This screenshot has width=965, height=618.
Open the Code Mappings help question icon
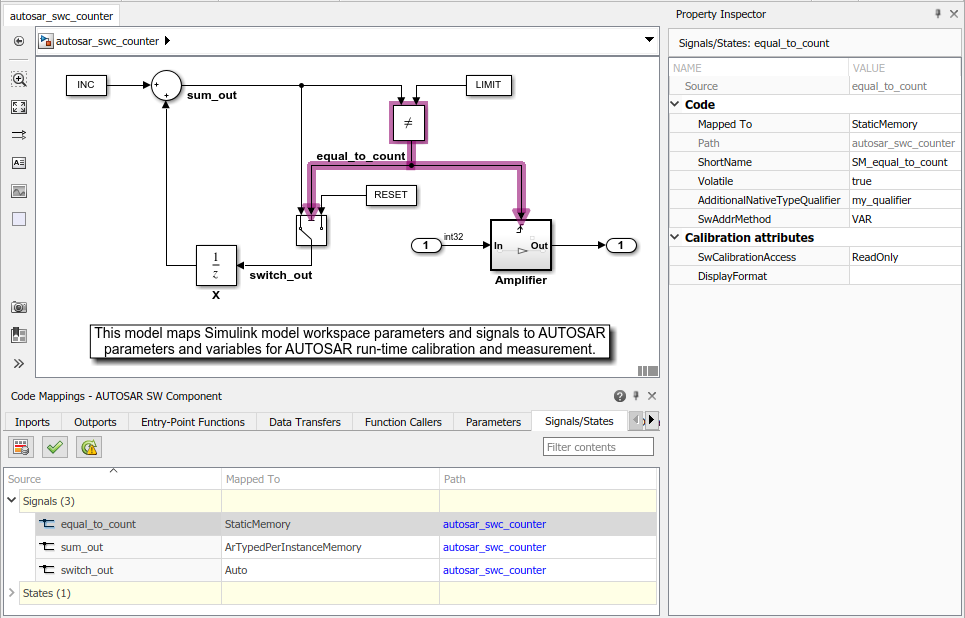[x=620, y=396]
